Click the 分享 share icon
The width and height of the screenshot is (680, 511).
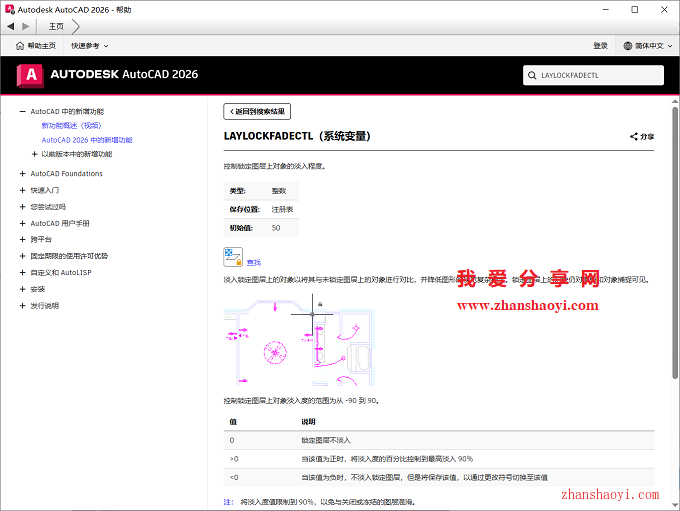[642, 137]
